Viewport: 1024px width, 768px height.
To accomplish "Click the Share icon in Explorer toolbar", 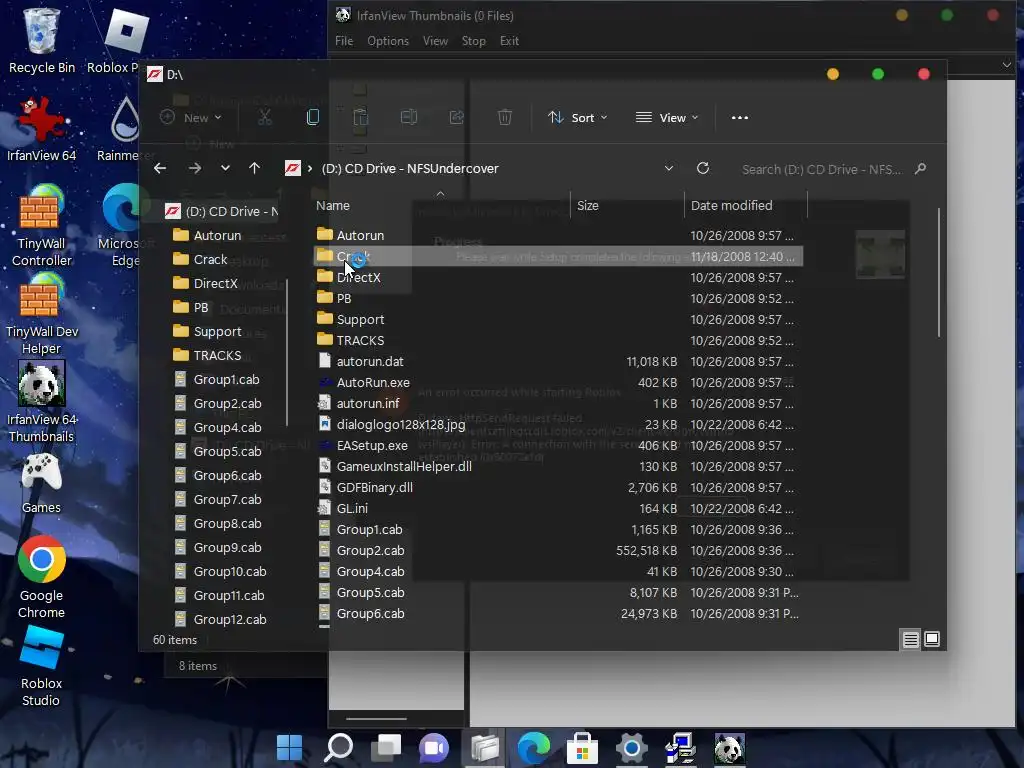I will click(x=456, y=118).
